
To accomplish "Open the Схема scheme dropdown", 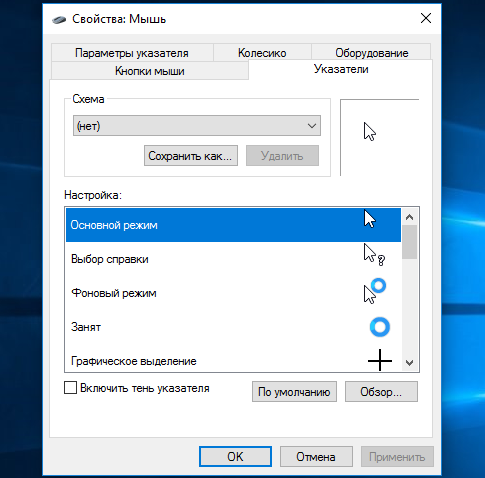I will pos(197,126).
